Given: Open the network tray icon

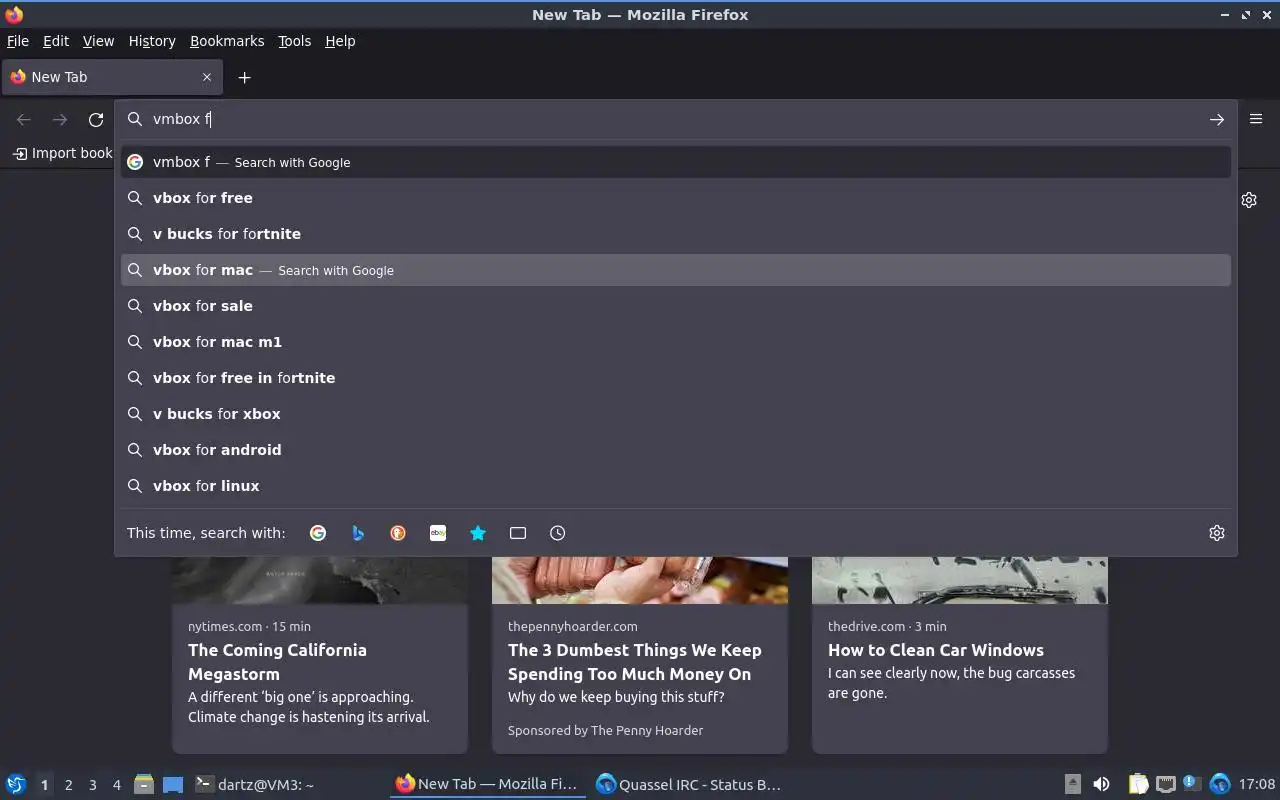Looking at the screenshot, I should [1165, 784].
